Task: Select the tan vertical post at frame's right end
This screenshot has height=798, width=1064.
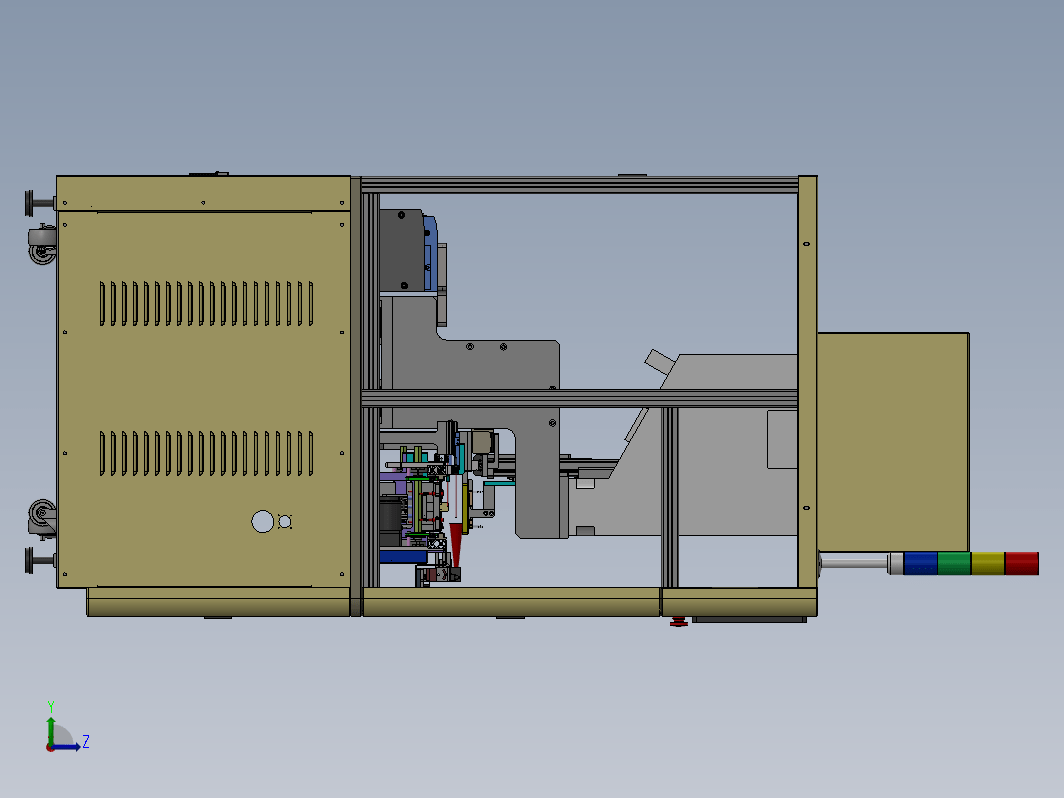Action: pos(808,381)
